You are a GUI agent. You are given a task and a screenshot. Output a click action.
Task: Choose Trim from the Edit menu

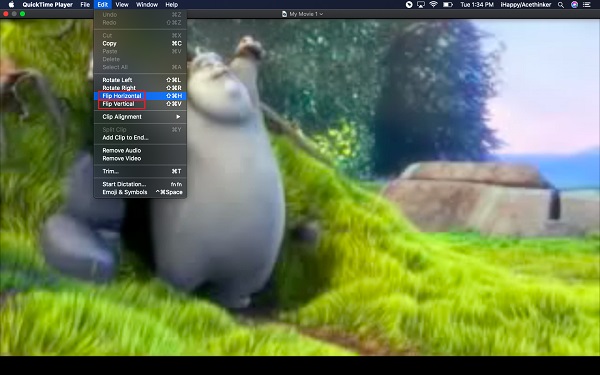click(140, 171)
